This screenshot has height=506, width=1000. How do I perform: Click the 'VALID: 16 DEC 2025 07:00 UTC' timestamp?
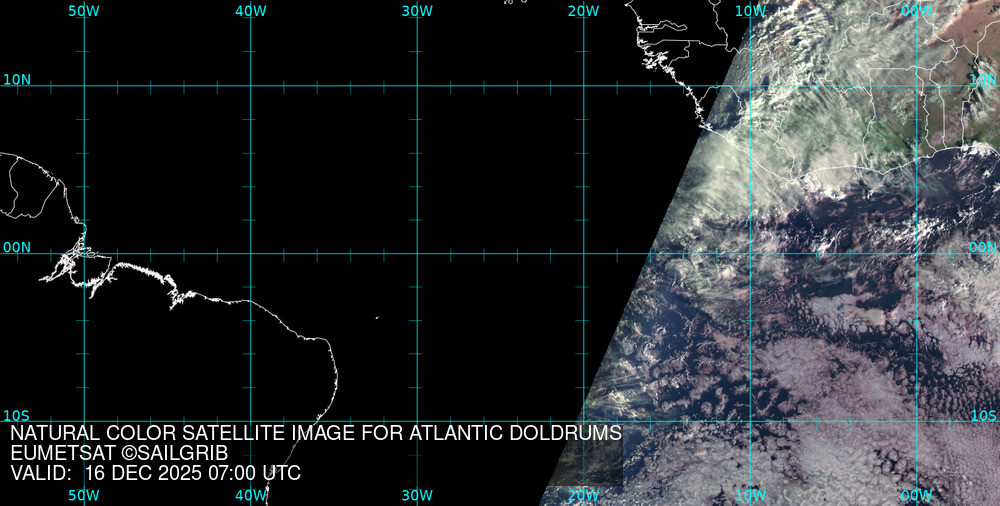pos(155,473)
